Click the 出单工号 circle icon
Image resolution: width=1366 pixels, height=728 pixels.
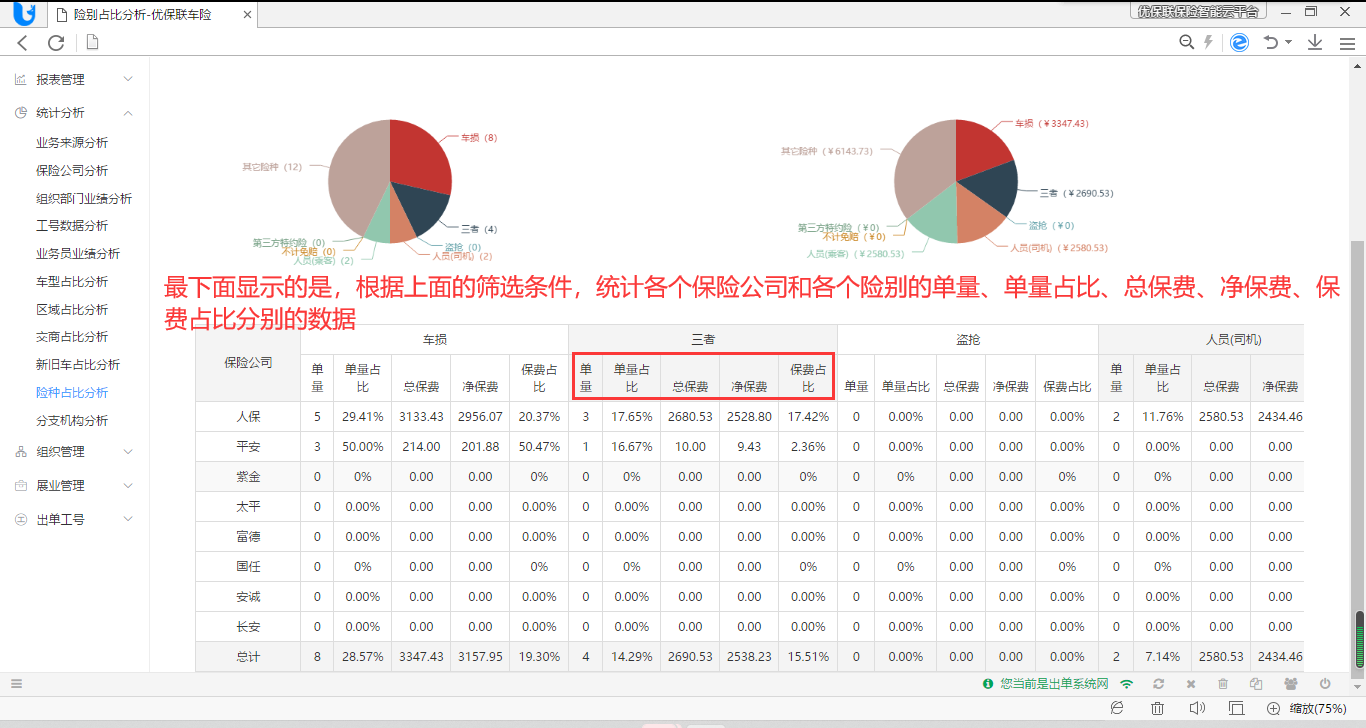tap(20, 520)
